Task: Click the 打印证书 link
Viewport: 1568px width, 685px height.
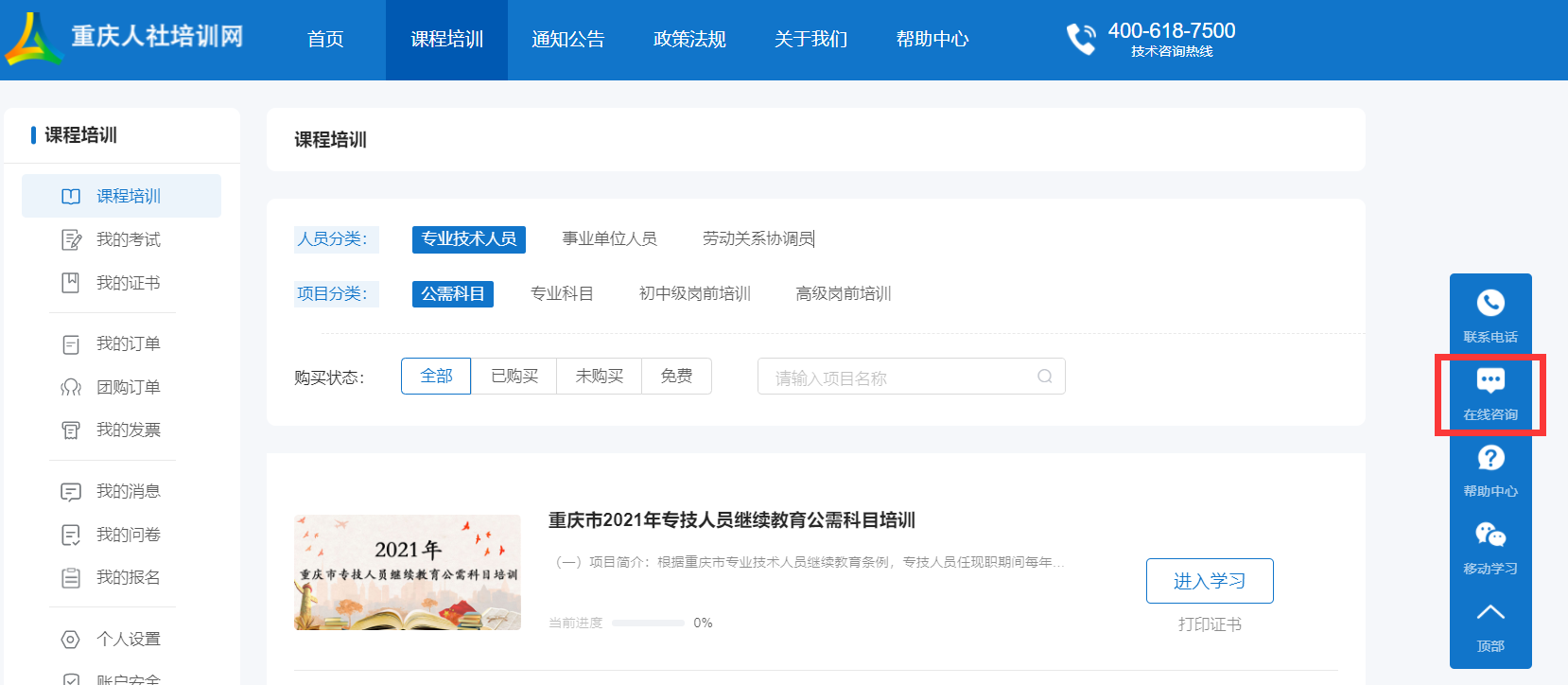Action: click(x=1209, y=624)
